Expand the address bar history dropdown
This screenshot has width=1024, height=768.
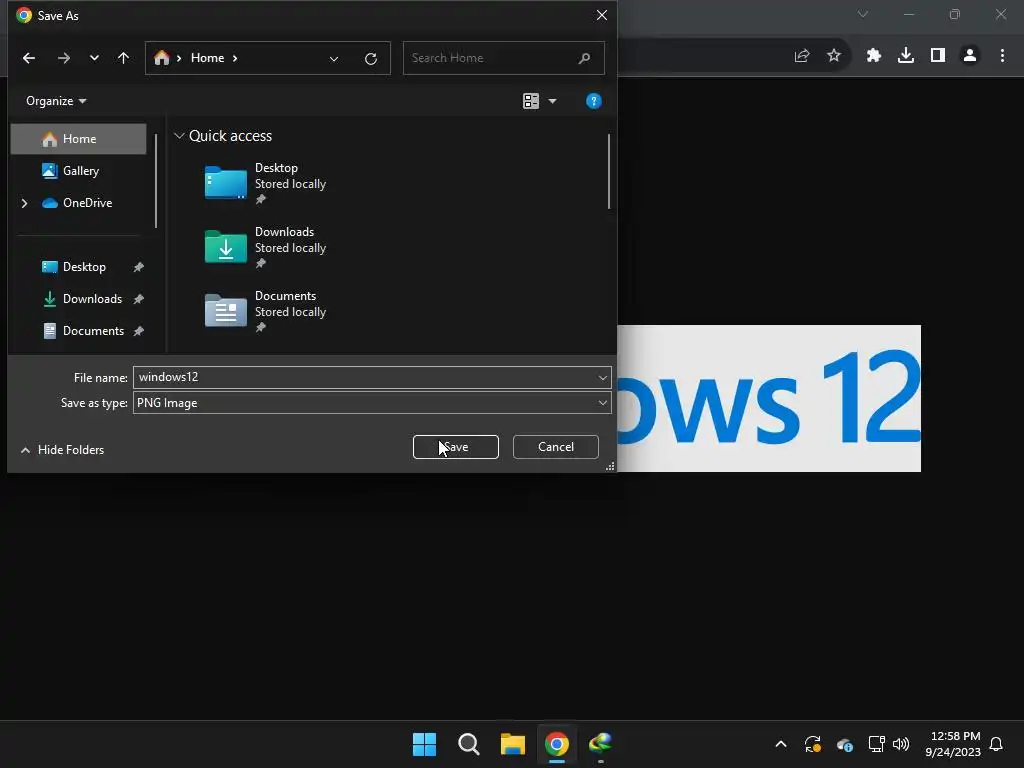334,59
